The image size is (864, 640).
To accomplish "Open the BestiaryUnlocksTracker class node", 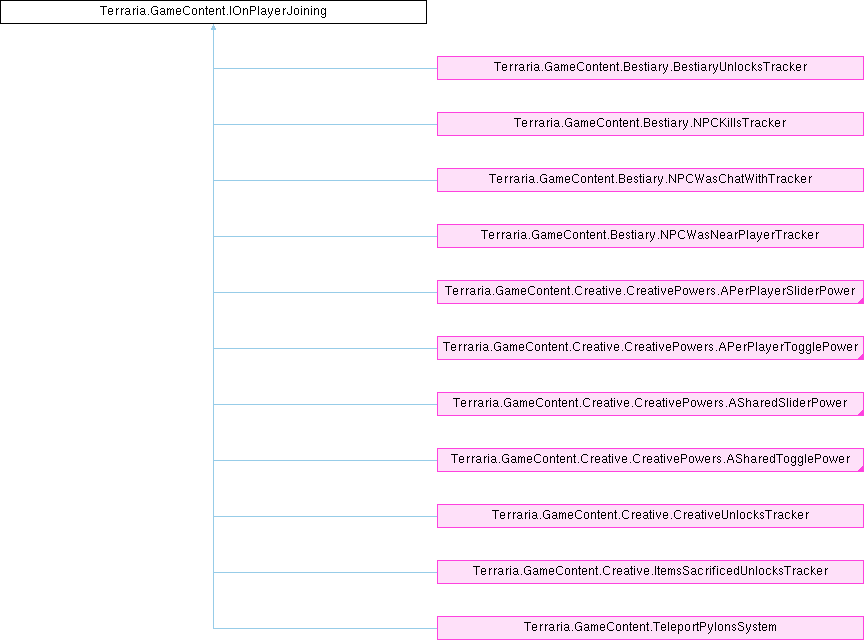I will point(650,68).
